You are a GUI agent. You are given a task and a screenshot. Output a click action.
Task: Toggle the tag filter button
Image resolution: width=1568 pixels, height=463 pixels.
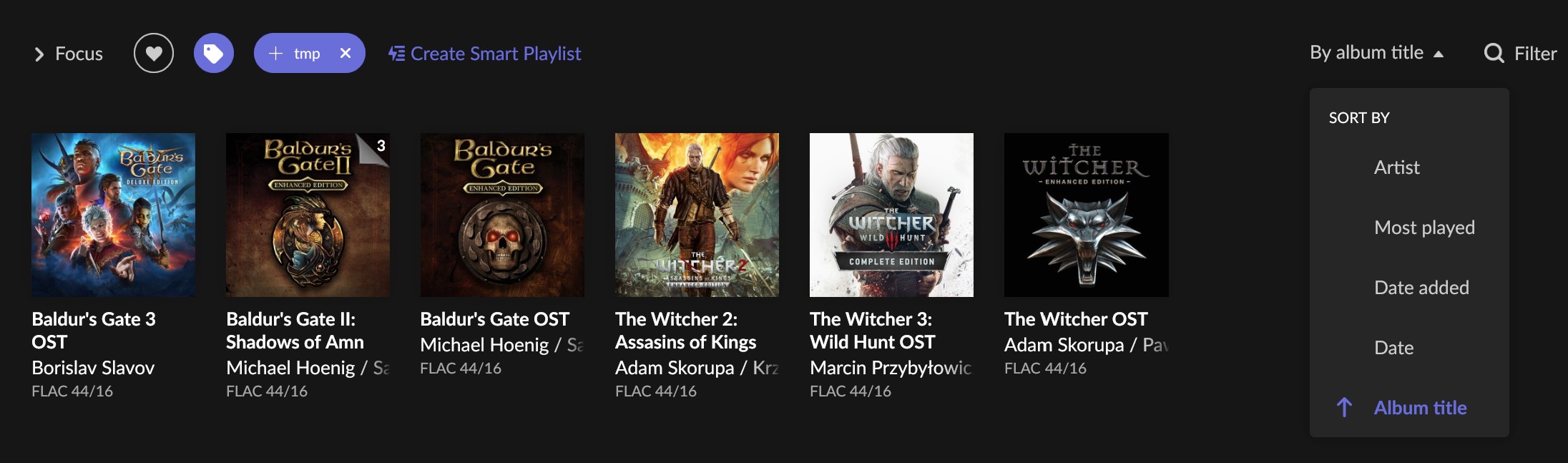click(214, 53)
